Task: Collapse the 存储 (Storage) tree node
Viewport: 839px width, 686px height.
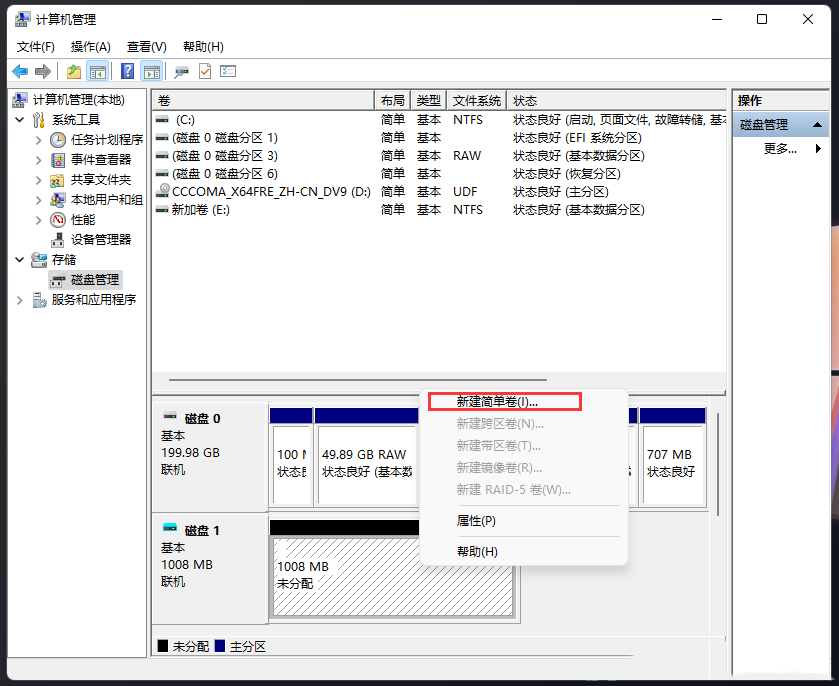Action: [x=20, y=259]
